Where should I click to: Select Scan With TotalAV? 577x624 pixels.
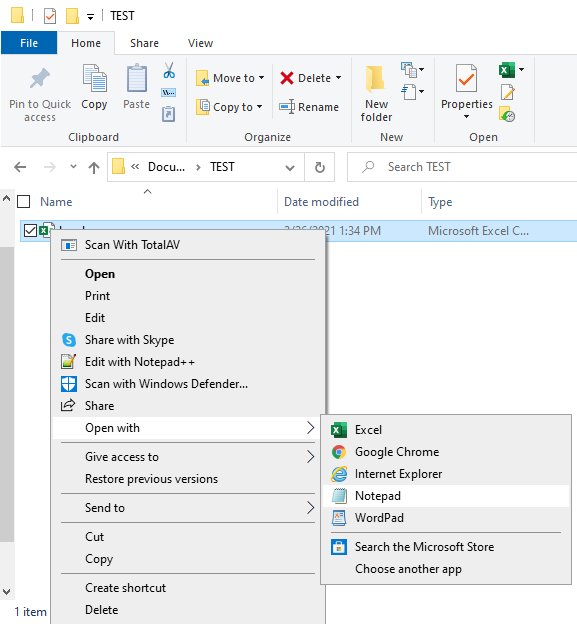click(x=188, y=245)
